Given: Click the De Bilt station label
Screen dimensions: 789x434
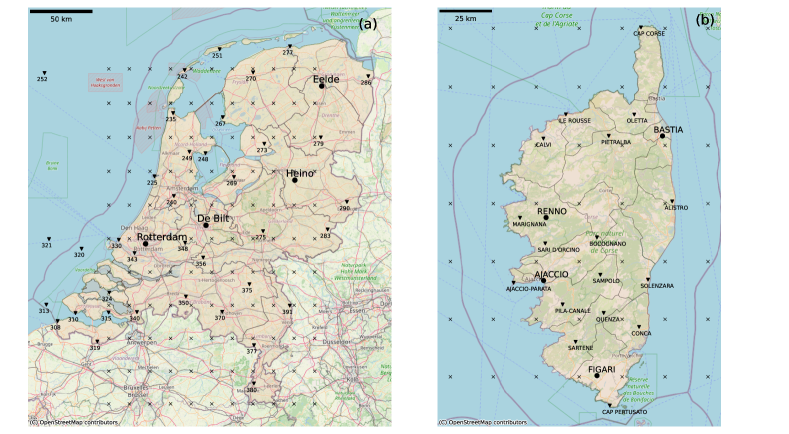Looking at the screenshot, I should pyautogui.click(x=213, y=219).
